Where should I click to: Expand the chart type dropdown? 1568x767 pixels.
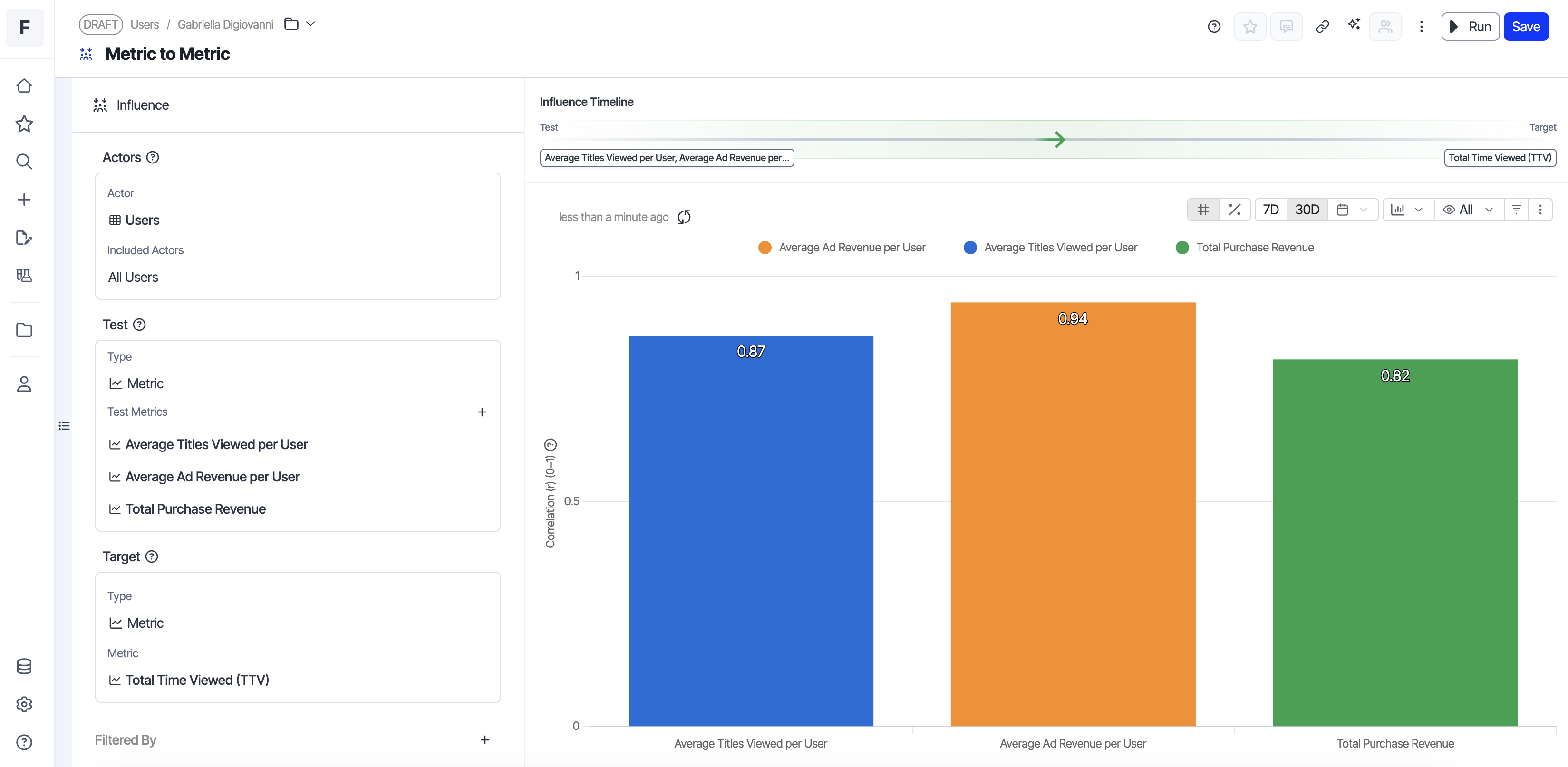1407,210
